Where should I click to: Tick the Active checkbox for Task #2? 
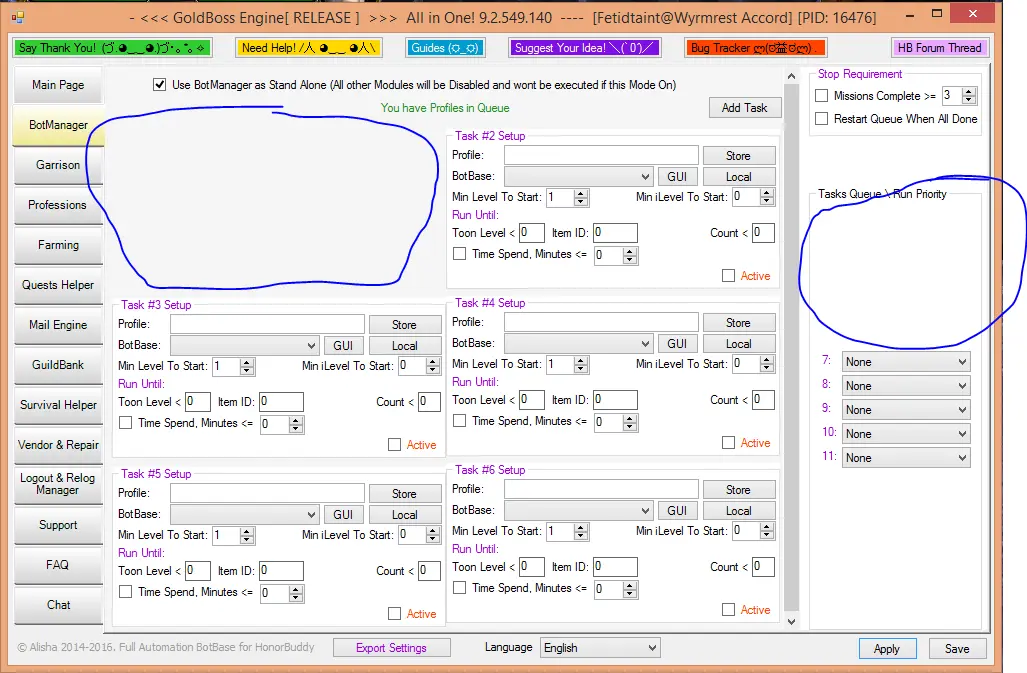pyautogui.click(x=728, y=276)
